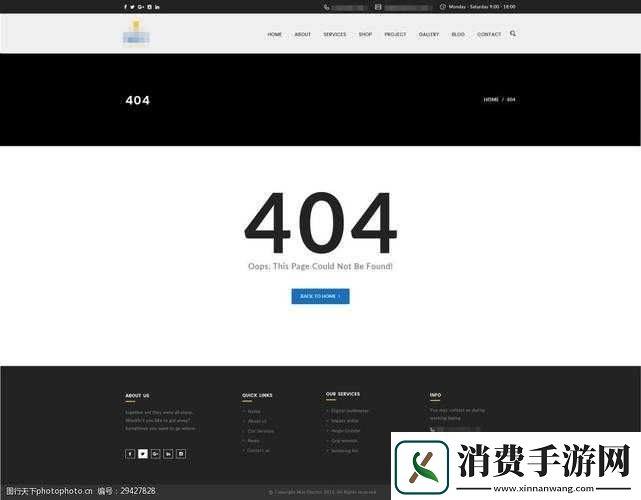Click the phone icon in top bar
This screenshot has width=641, height=500.
[x=326, y=7]
